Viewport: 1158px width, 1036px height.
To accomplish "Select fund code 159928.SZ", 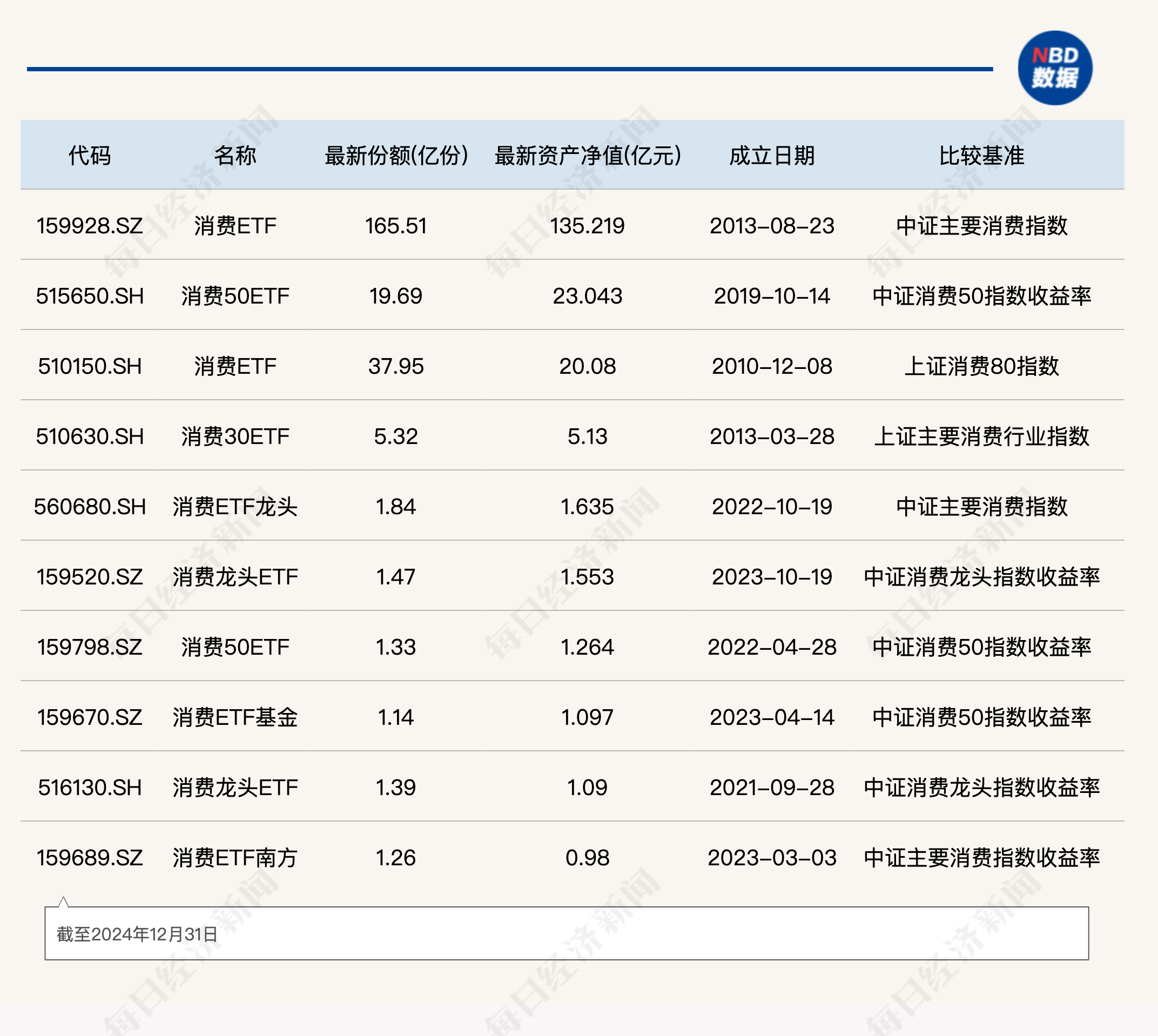I will coord(89,226).
